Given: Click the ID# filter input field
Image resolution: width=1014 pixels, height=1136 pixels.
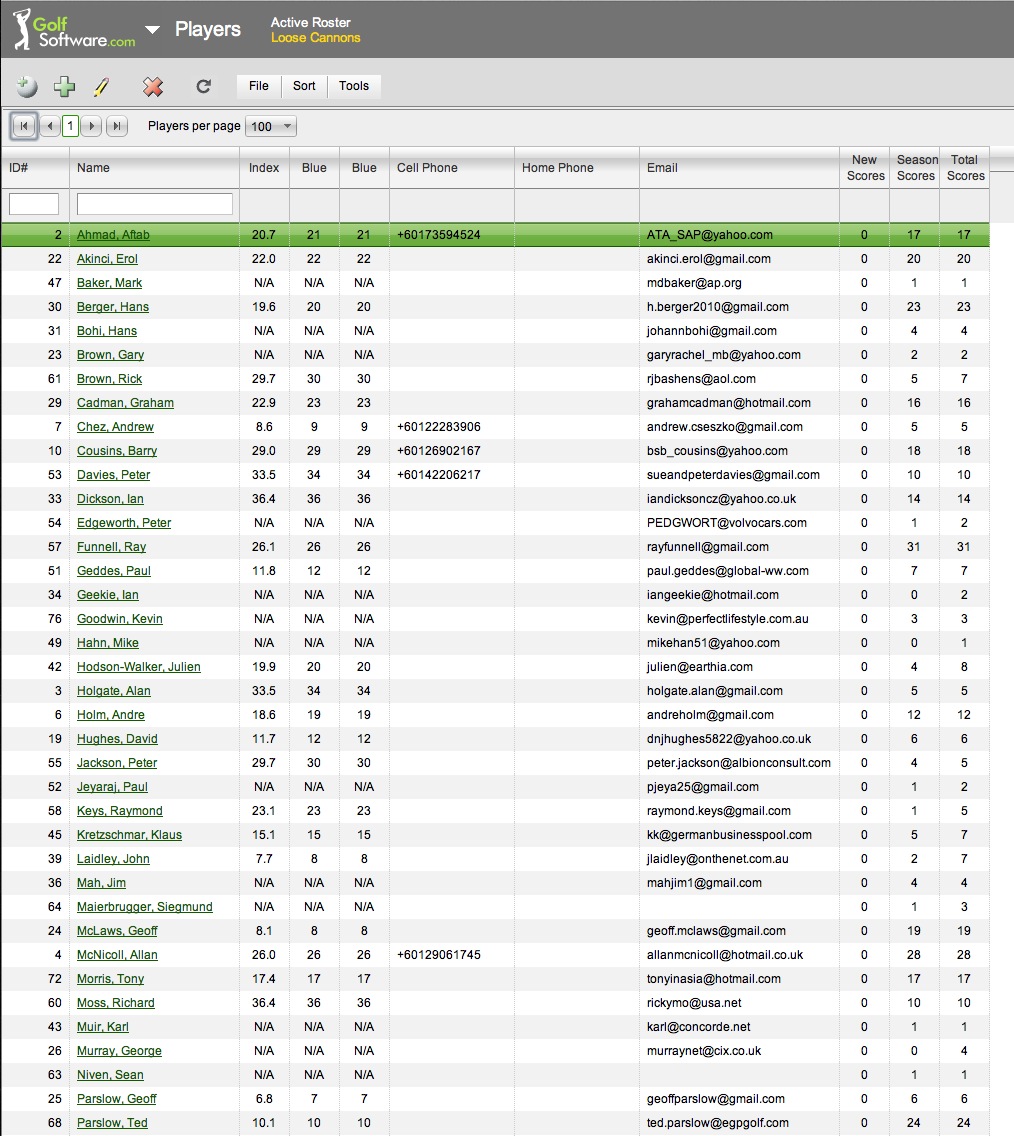Looking at the screenshot, I should pos(34,204).
